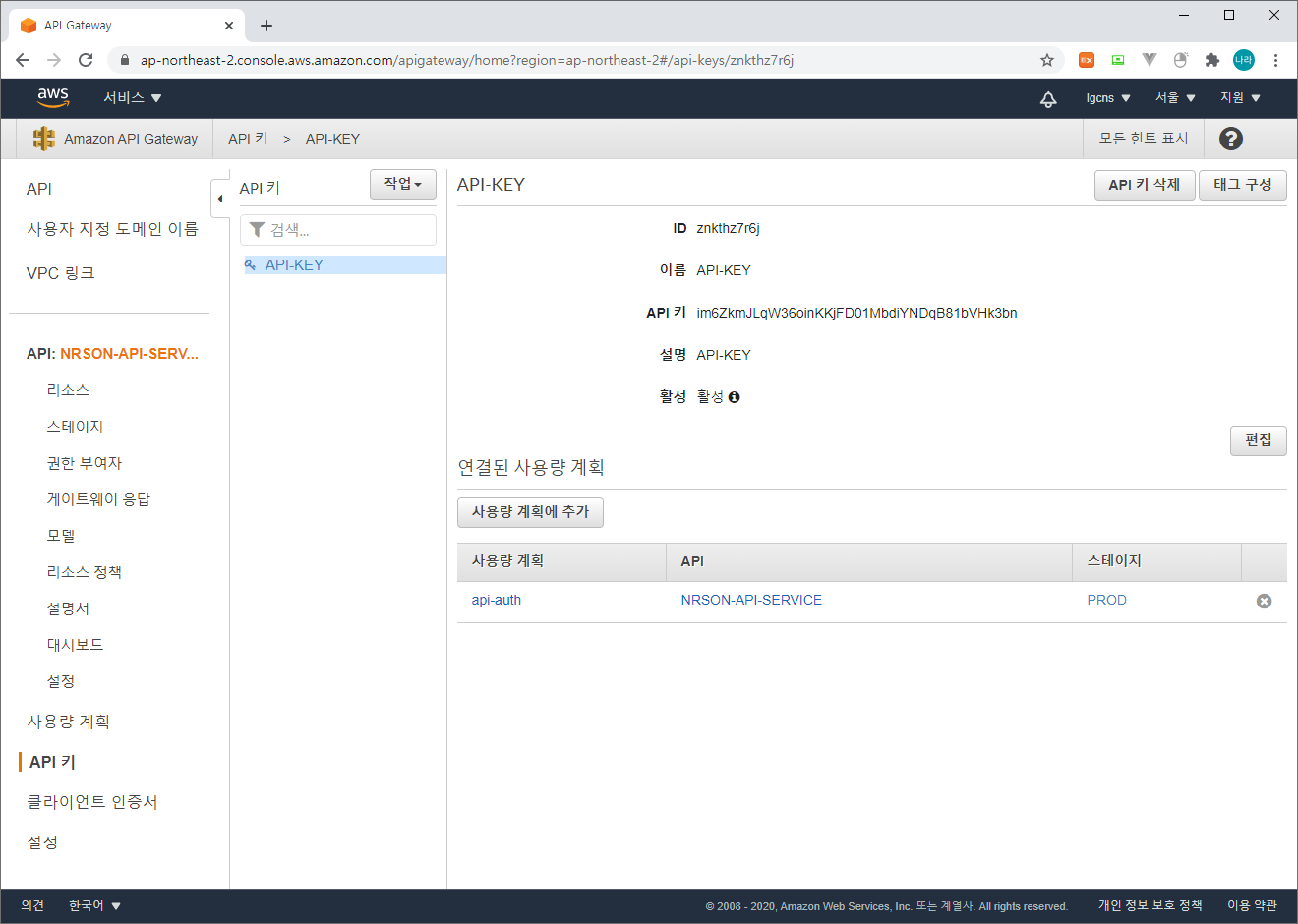Click the API 키 breadcrumb link
This screenshot has width=1298, height=924.
(248, 139)
